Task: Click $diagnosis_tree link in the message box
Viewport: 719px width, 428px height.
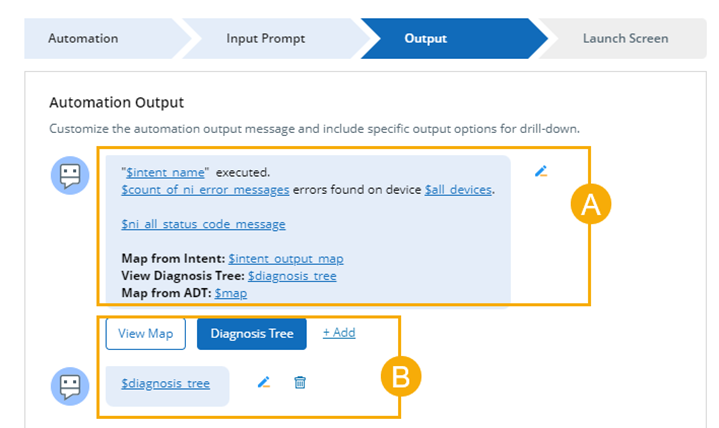Action: (292, 276)
